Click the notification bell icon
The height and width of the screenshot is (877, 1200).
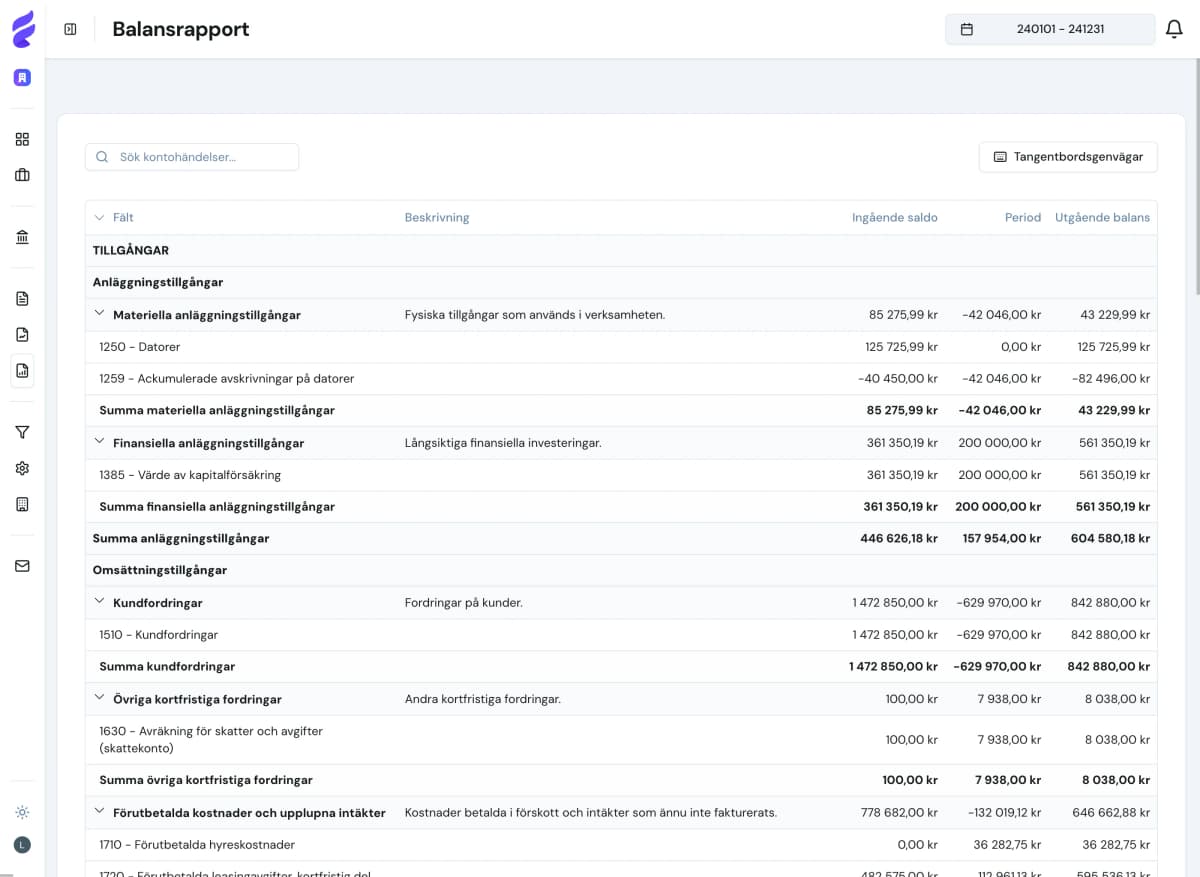[1175, 29]
